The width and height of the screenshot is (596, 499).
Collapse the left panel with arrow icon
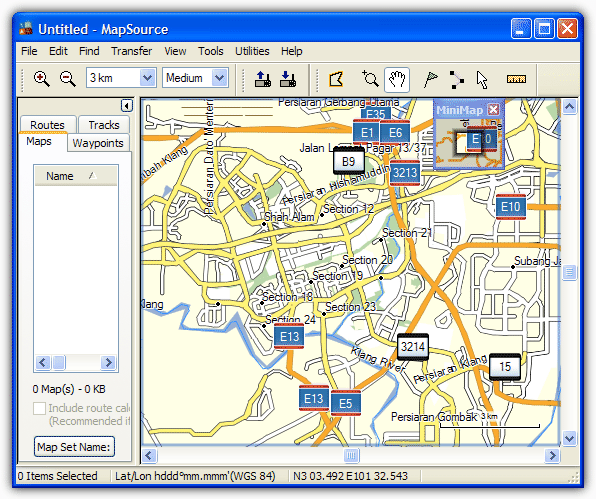pyautogui.click(x=127, y=105)
